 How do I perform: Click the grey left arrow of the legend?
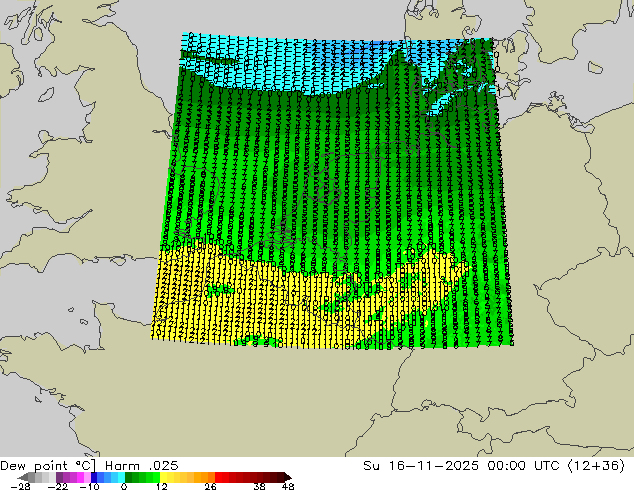(x=23, y=477)
